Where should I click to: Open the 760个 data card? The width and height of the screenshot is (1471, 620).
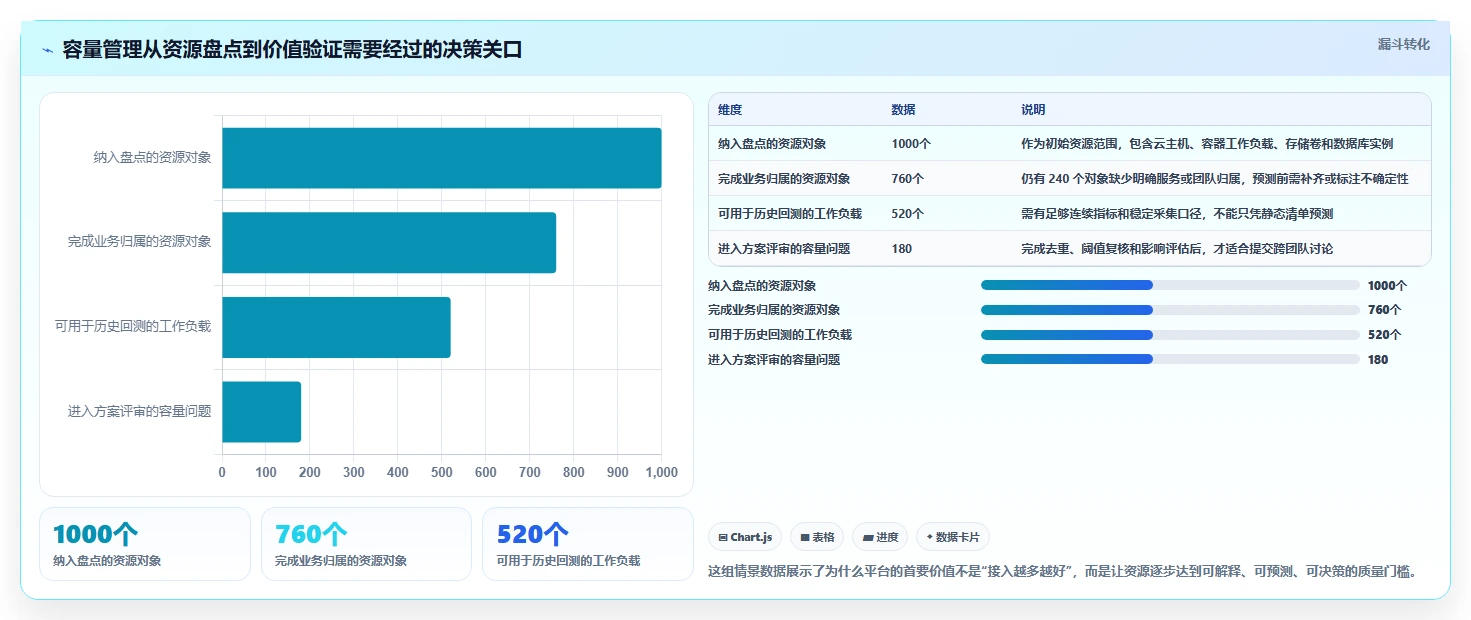(366, 544)
